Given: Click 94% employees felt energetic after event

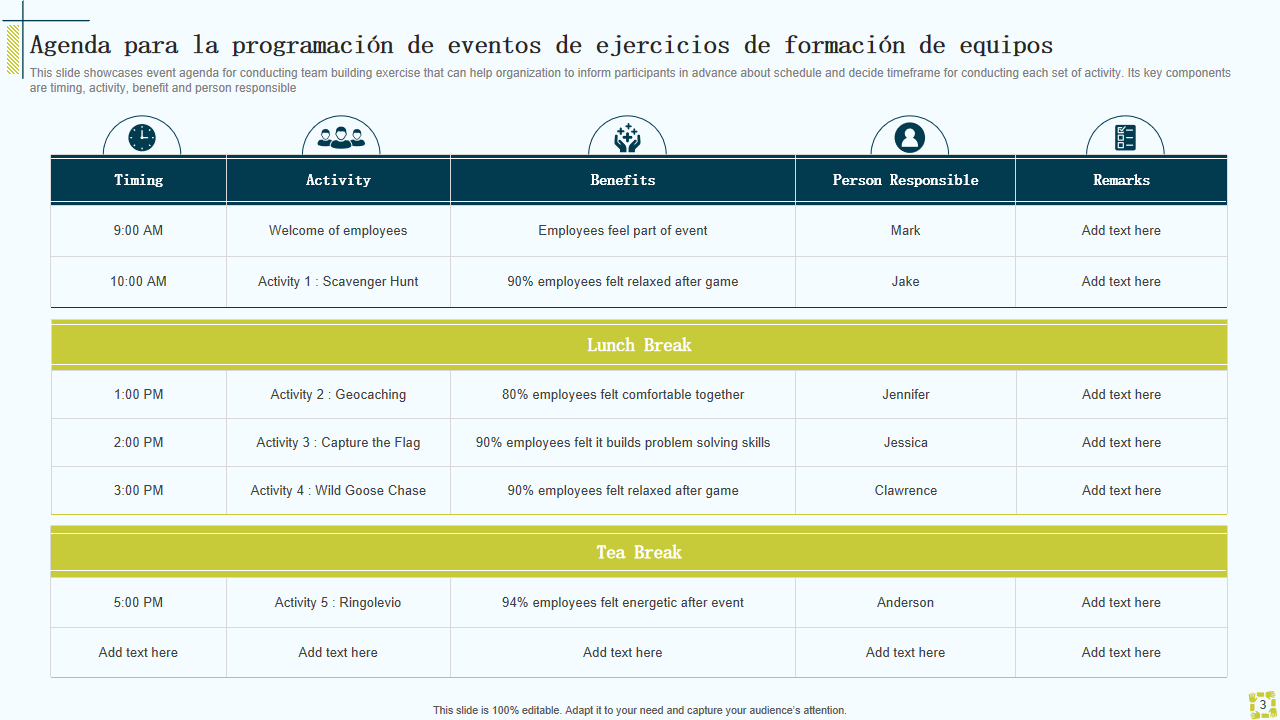Looking at the screenshot, I should [x=623, y=603].
